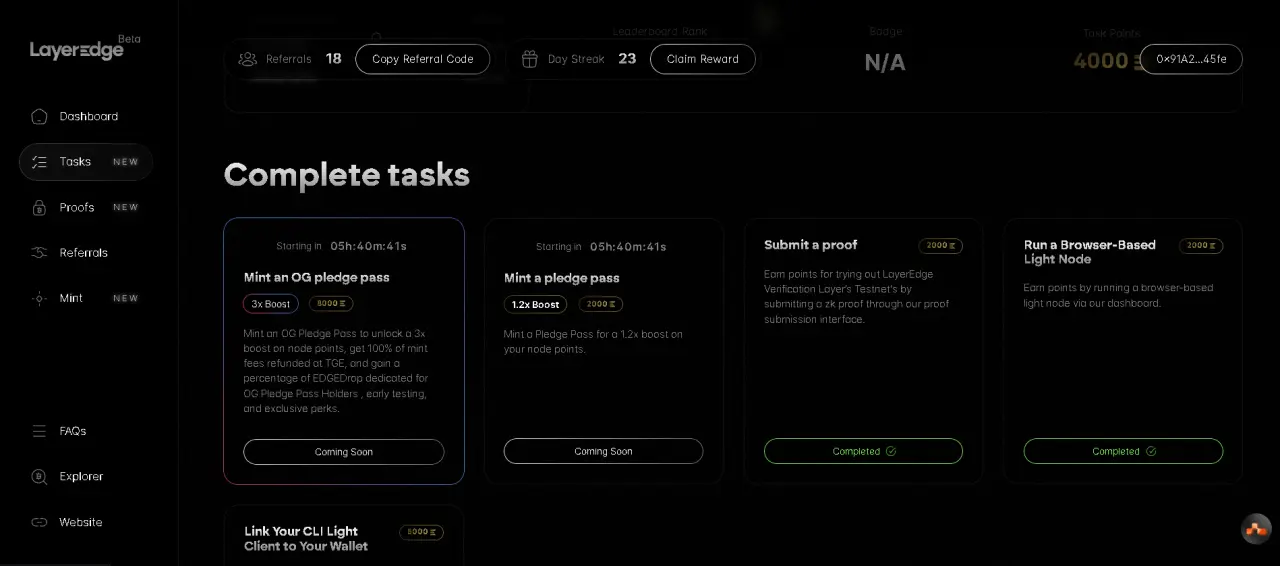Screen dimensions: 1280x566
Task: Click the Dashboard home icon
Action: click(x=39, y=116)
